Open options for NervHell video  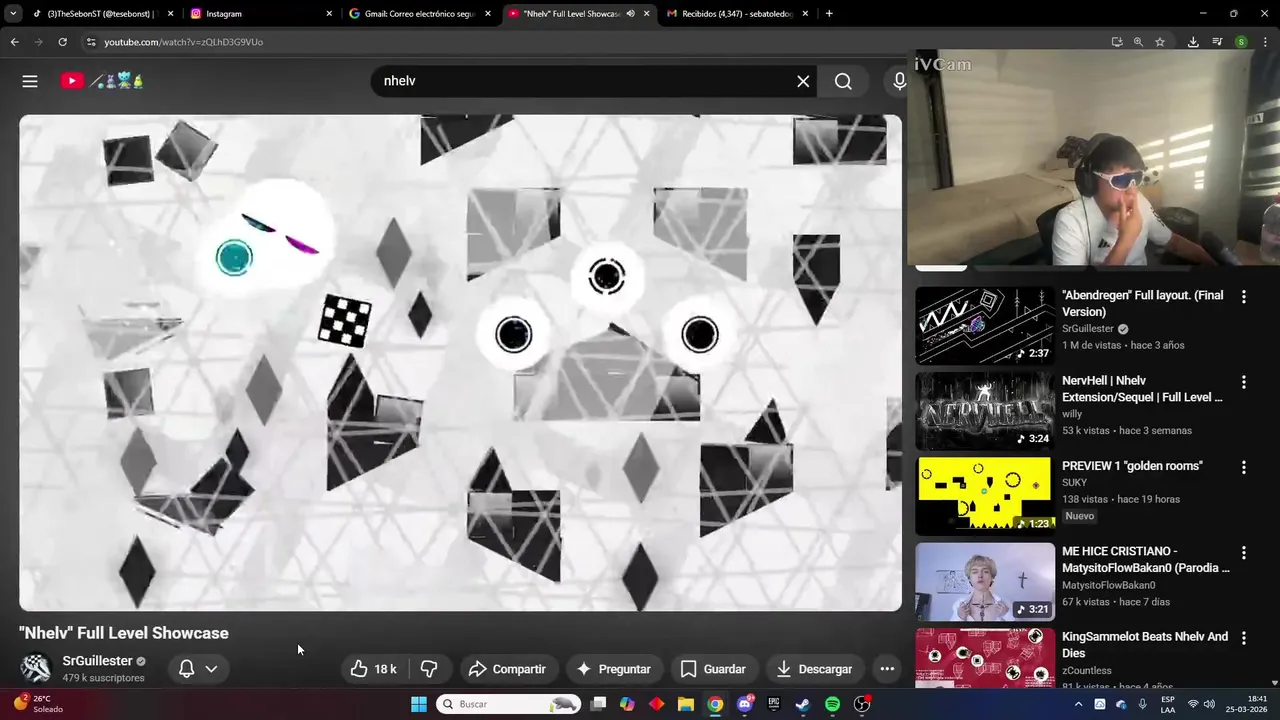click(1244, 382)
